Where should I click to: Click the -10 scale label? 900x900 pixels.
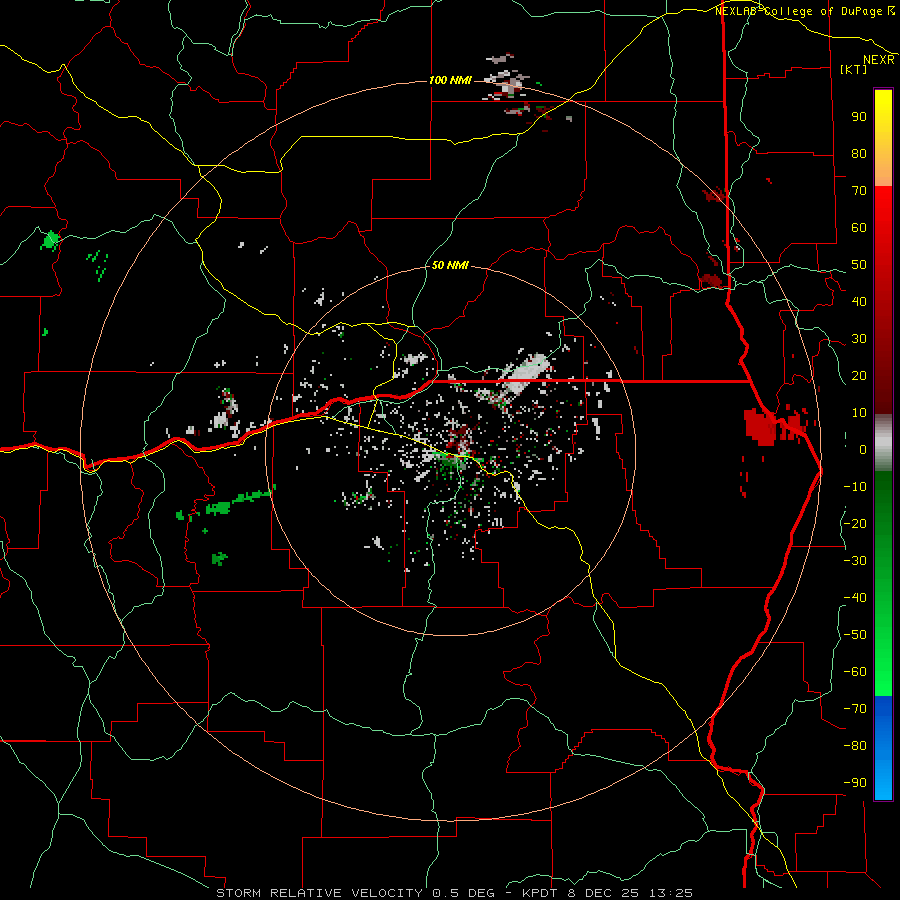tap(855, 487)
